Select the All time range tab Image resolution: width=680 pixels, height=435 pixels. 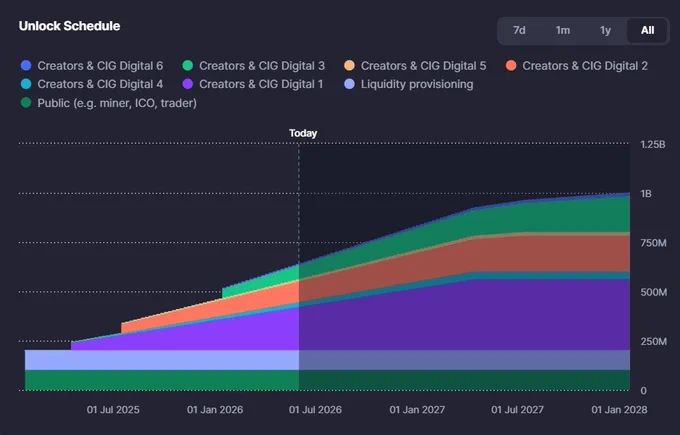tap(647, 30)
